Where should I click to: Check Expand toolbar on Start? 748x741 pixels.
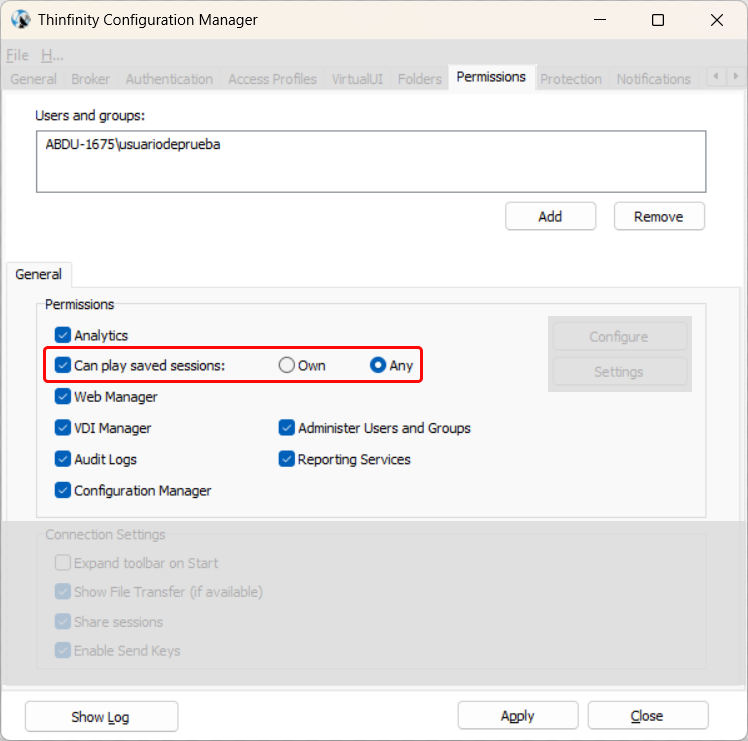[62, 563]
